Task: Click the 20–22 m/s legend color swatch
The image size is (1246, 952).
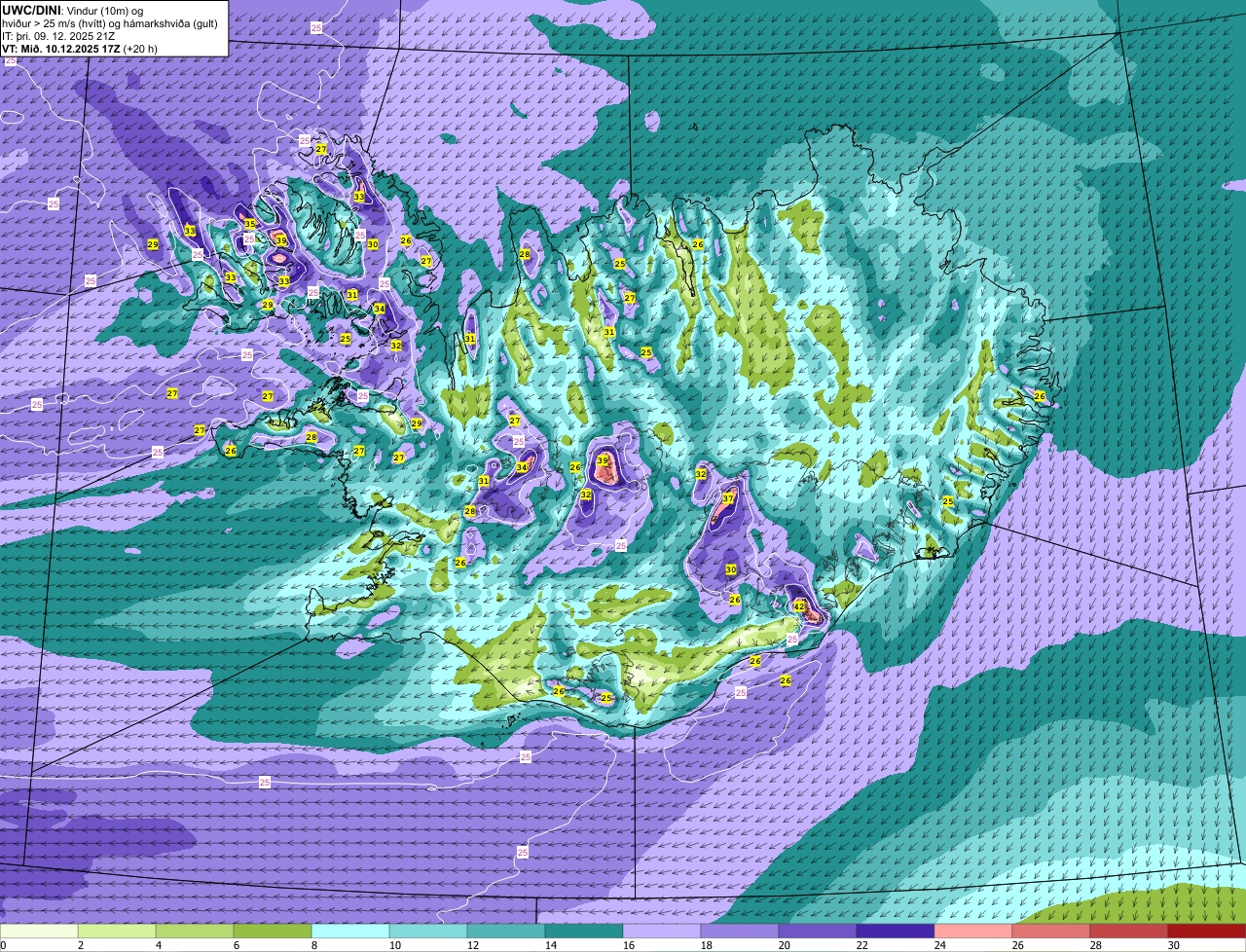Action: click(818, 931)
